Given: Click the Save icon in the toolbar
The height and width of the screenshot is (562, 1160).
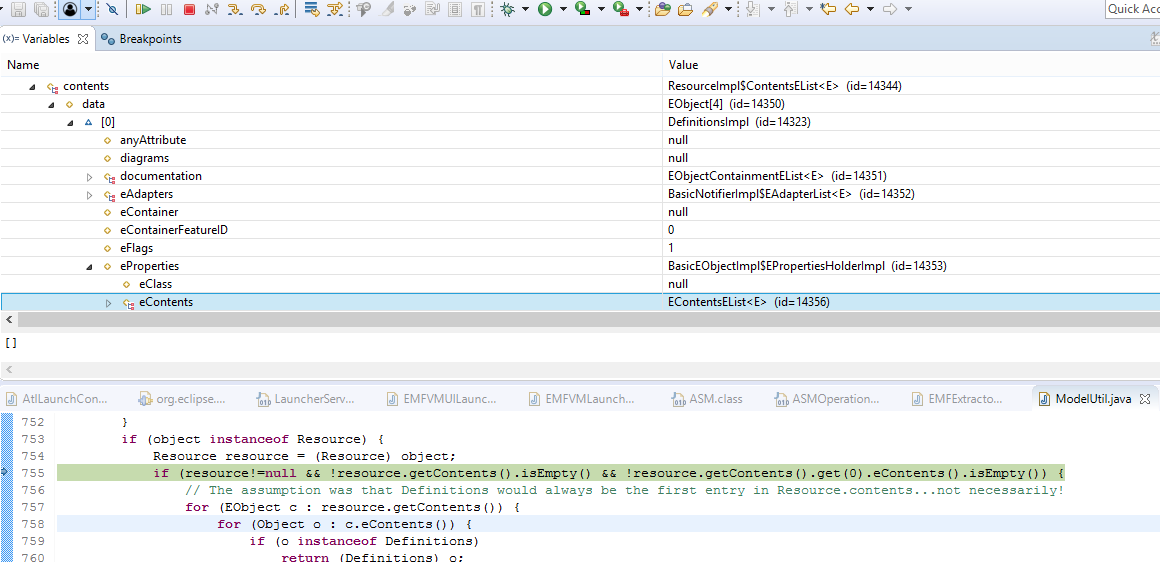Looking at the screenshot, I should [18, 9].
